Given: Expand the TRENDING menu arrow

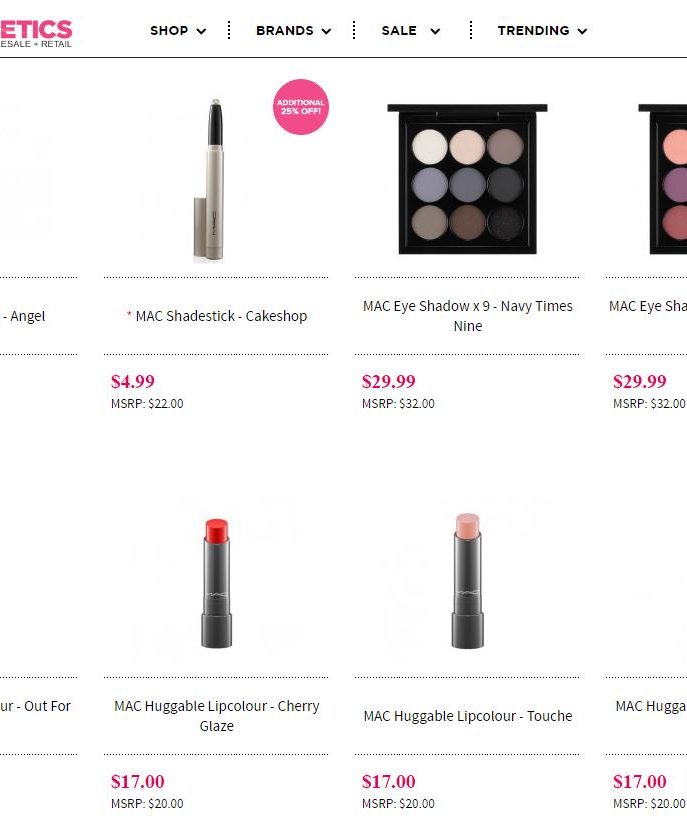Looking at the screenshot, I should coord(582,31).
